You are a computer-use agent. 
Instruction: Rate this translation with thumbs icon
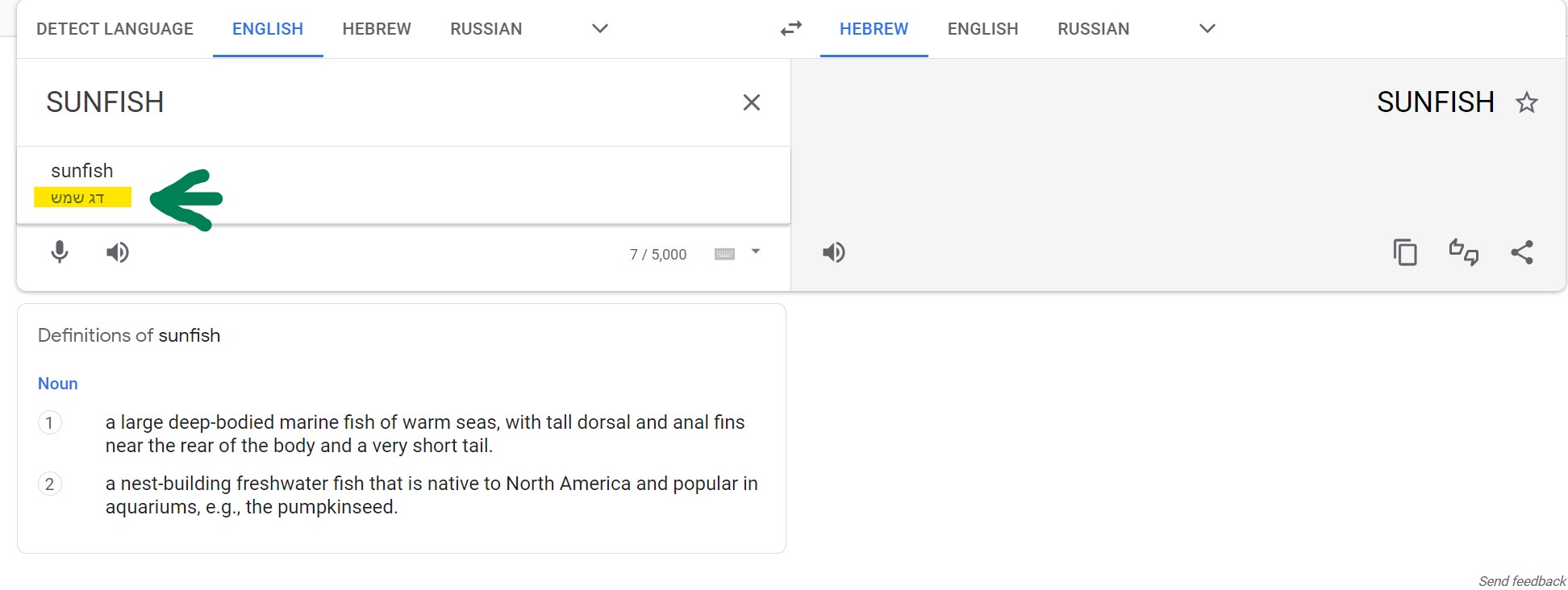pos(1463,252)
